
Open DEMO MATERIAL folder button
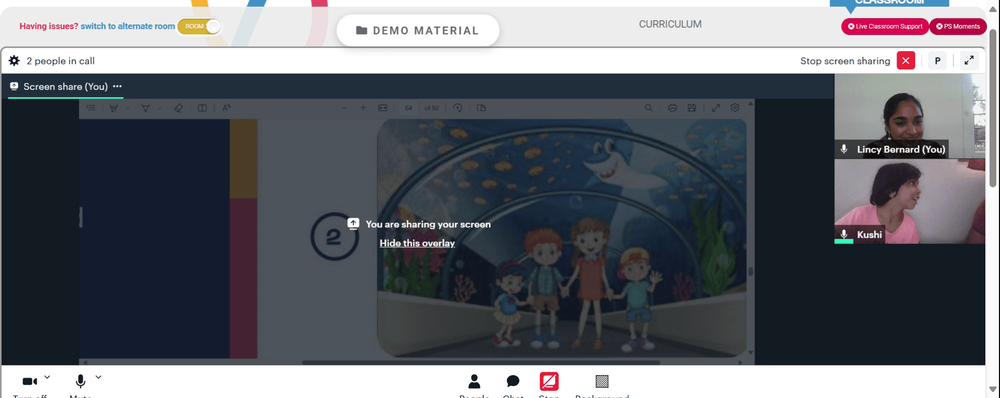[418, 30]
